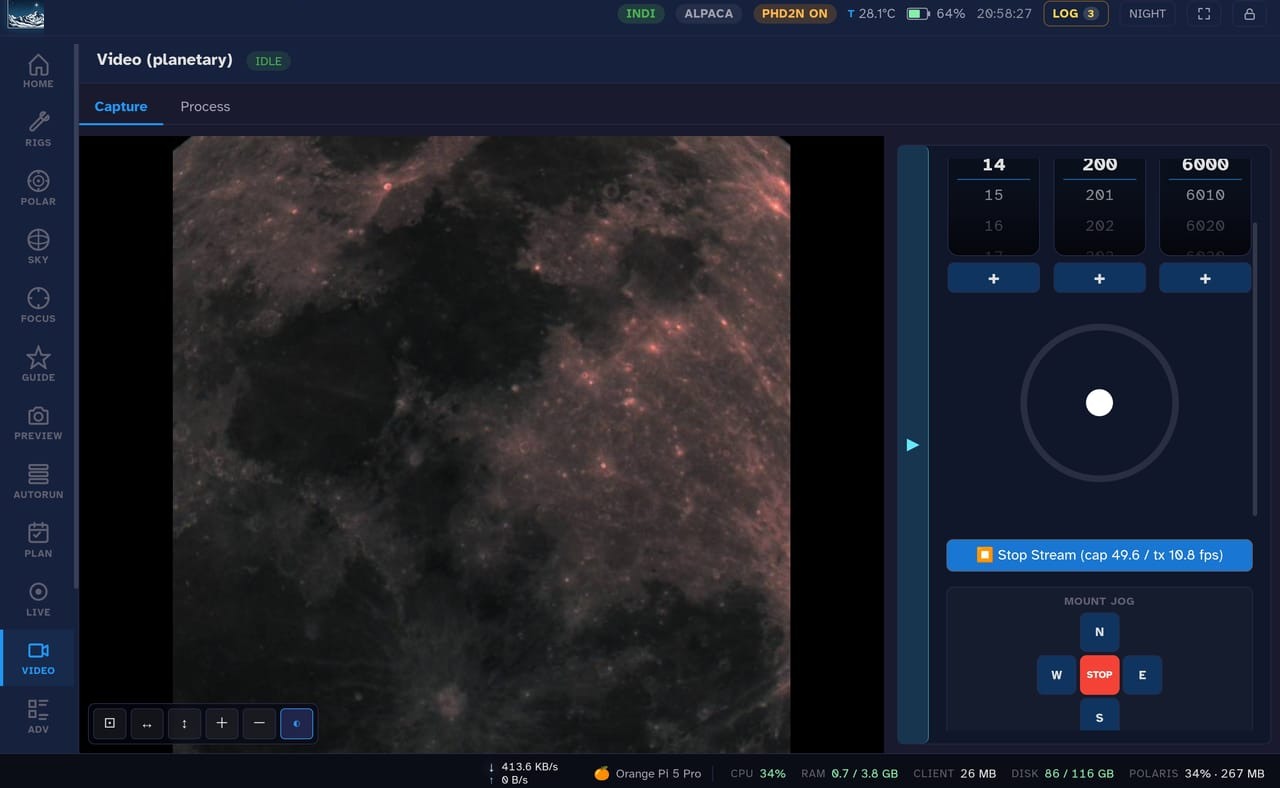
Task: Jog the mount West
Action: pyautogui.click(x=1056, y=675)
